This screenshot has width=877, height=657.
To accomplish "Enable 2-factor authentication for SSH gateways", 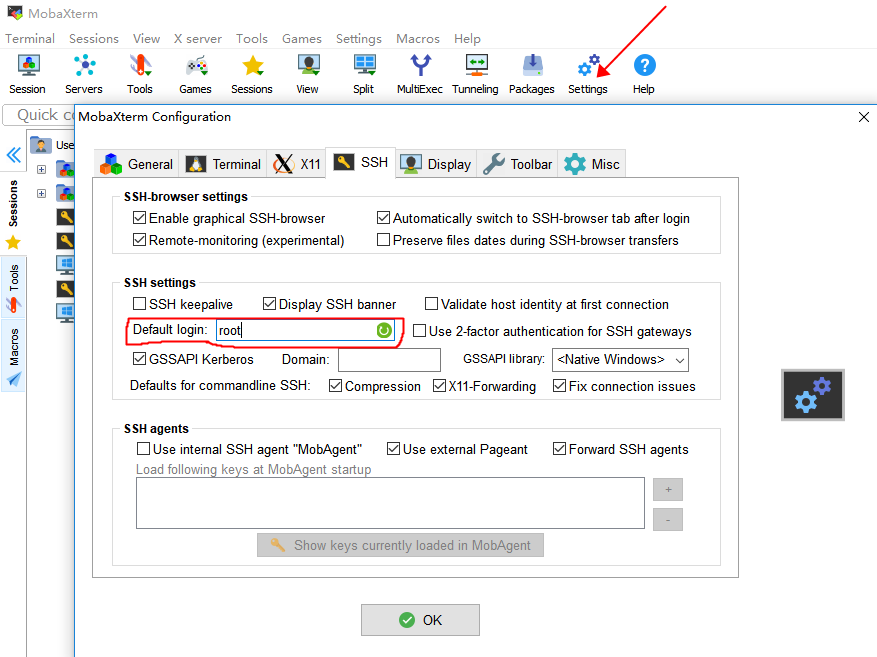I will [419, 331].
